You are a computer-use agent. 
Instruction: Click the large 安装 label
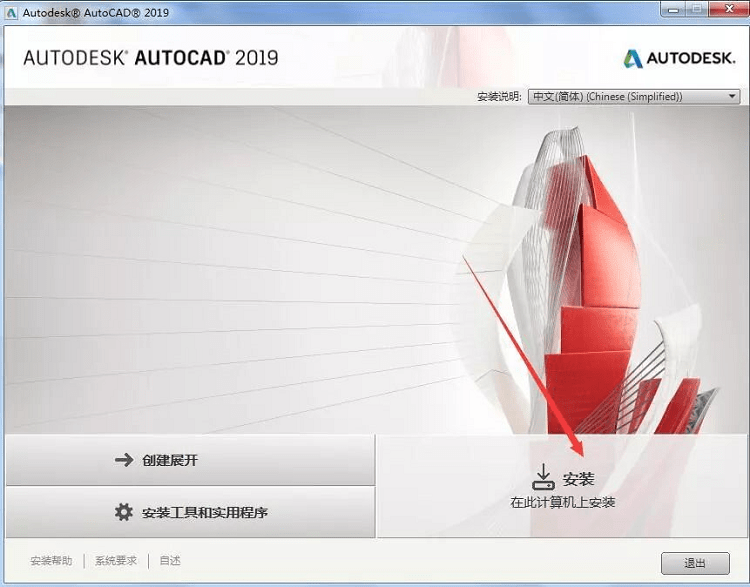pos(579,478)
